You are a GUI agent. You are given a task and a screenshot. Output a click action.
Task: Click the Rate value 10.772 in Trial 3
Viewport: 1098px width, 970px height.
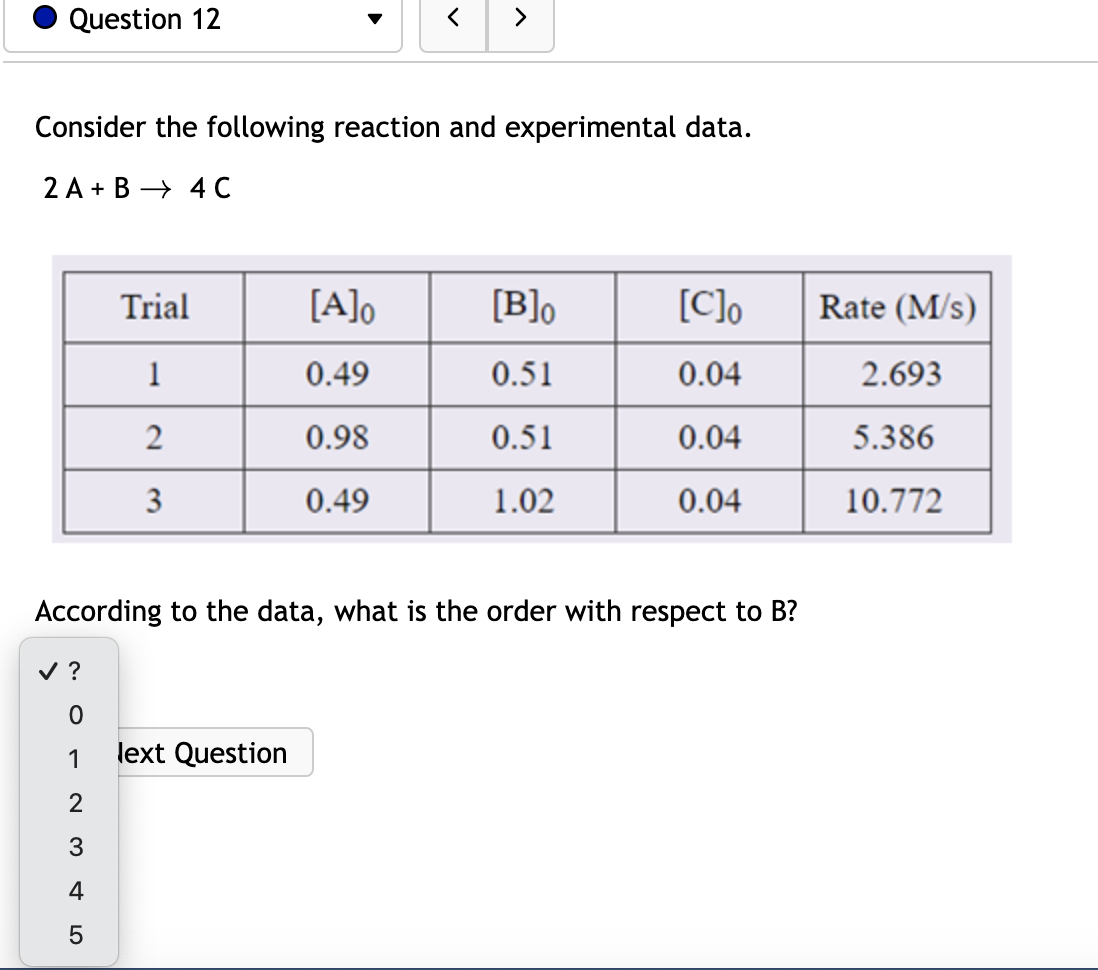897,502
